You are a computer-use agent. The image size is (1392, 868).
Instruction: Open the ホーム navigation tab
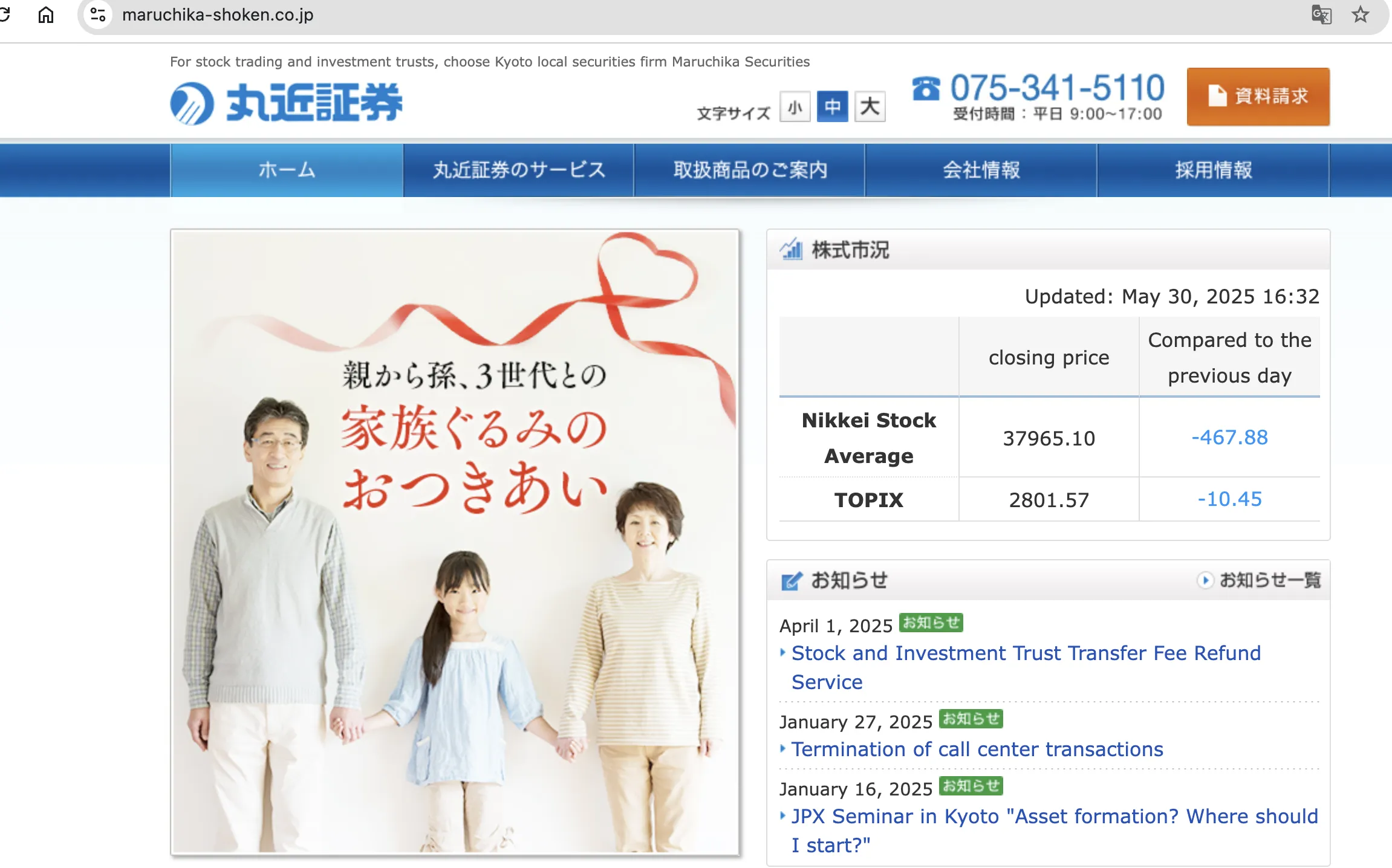click(x=287, y=170)
